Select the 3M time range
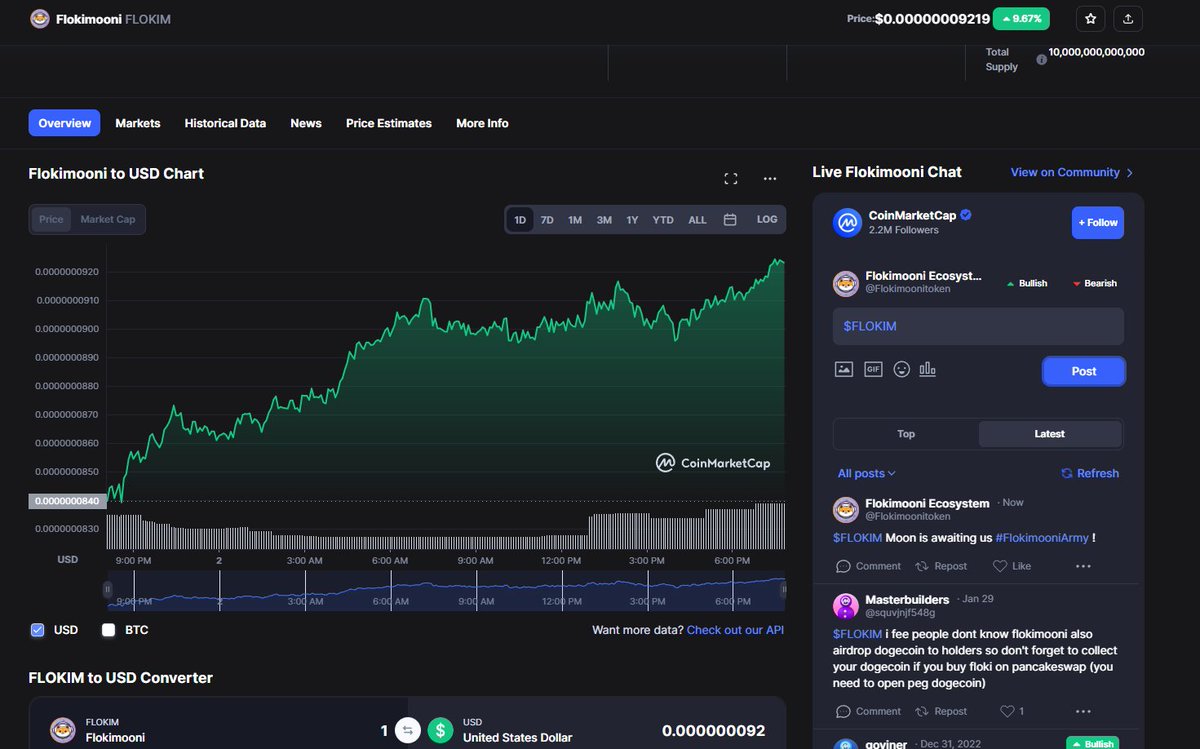 click(x=604, y=220)
